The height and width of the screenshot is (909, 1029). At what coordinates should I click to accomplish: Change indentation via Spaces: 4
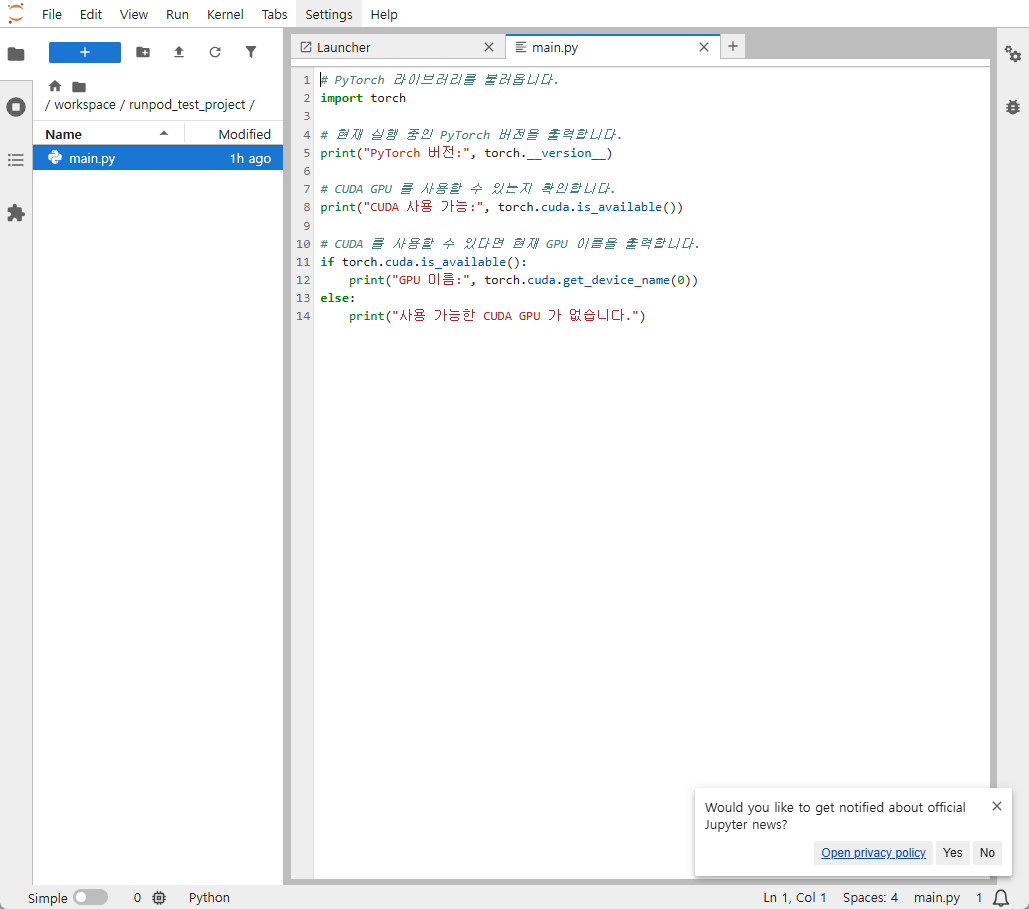[x=870, y=897]
